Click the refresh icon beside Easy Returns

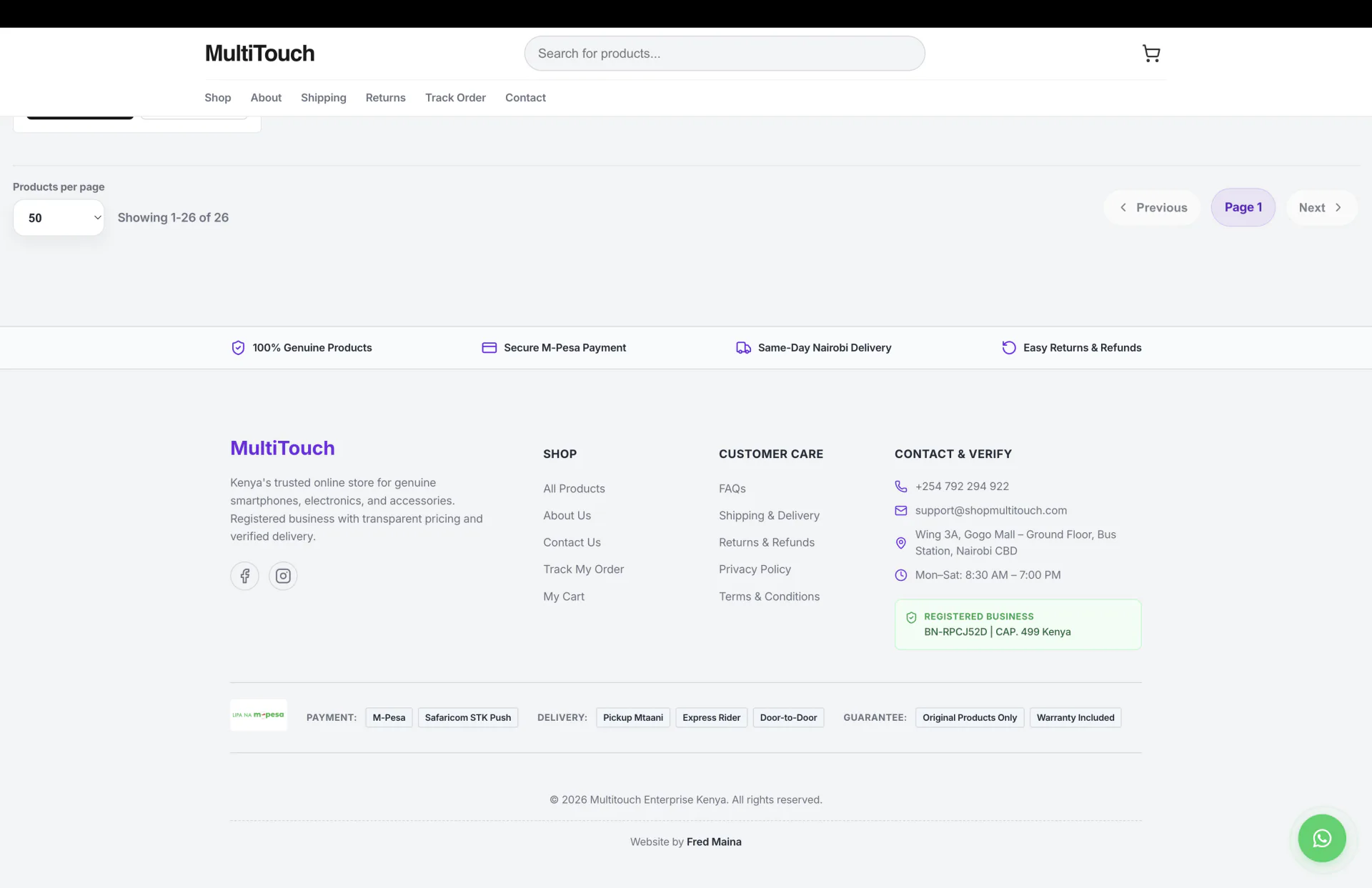tap(1008, 348)
